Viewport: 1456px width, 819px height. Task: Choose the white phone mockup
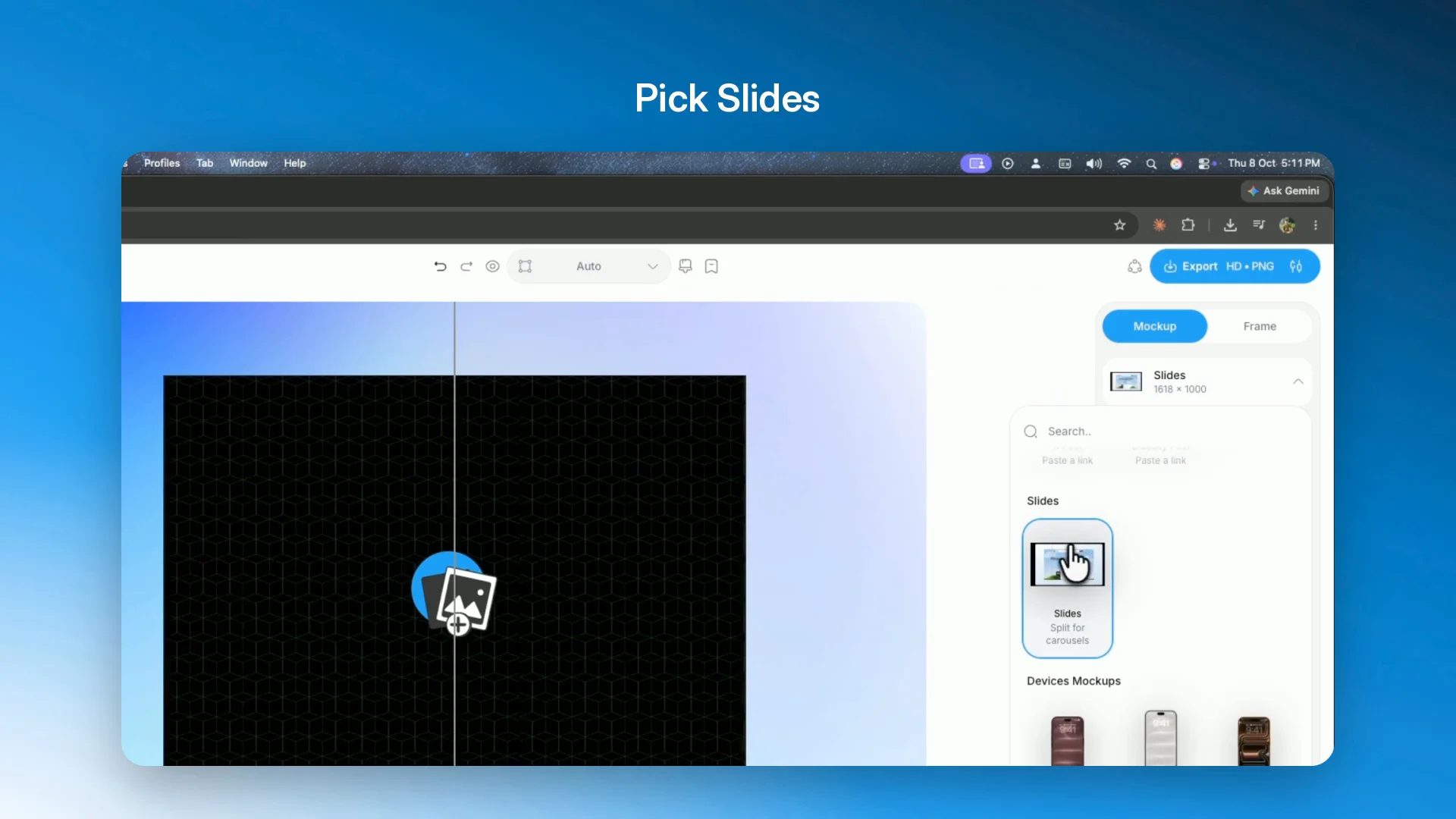[x=1160, y=739]
